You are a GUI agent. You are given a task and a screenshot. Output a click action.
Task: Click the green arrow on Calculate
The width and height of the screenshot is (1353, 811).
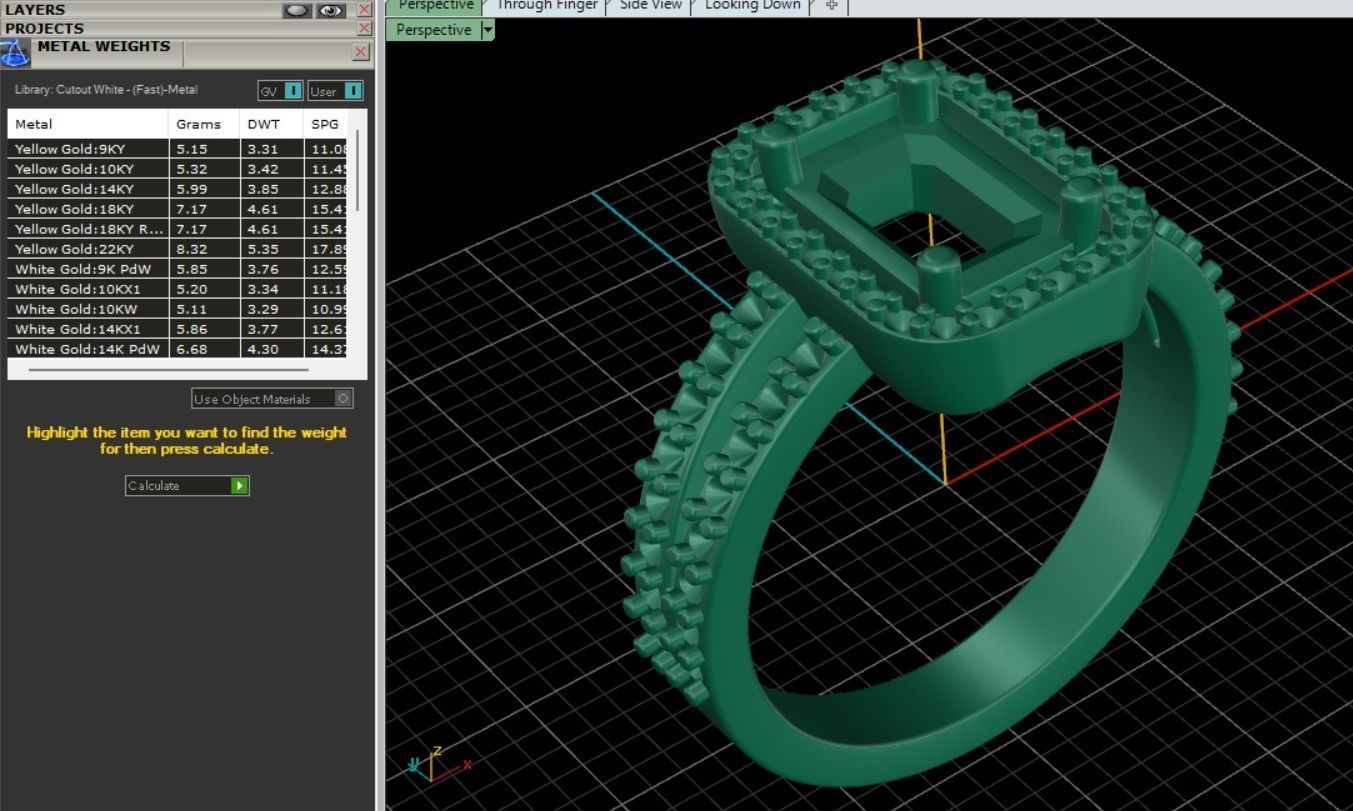[240, 486]
